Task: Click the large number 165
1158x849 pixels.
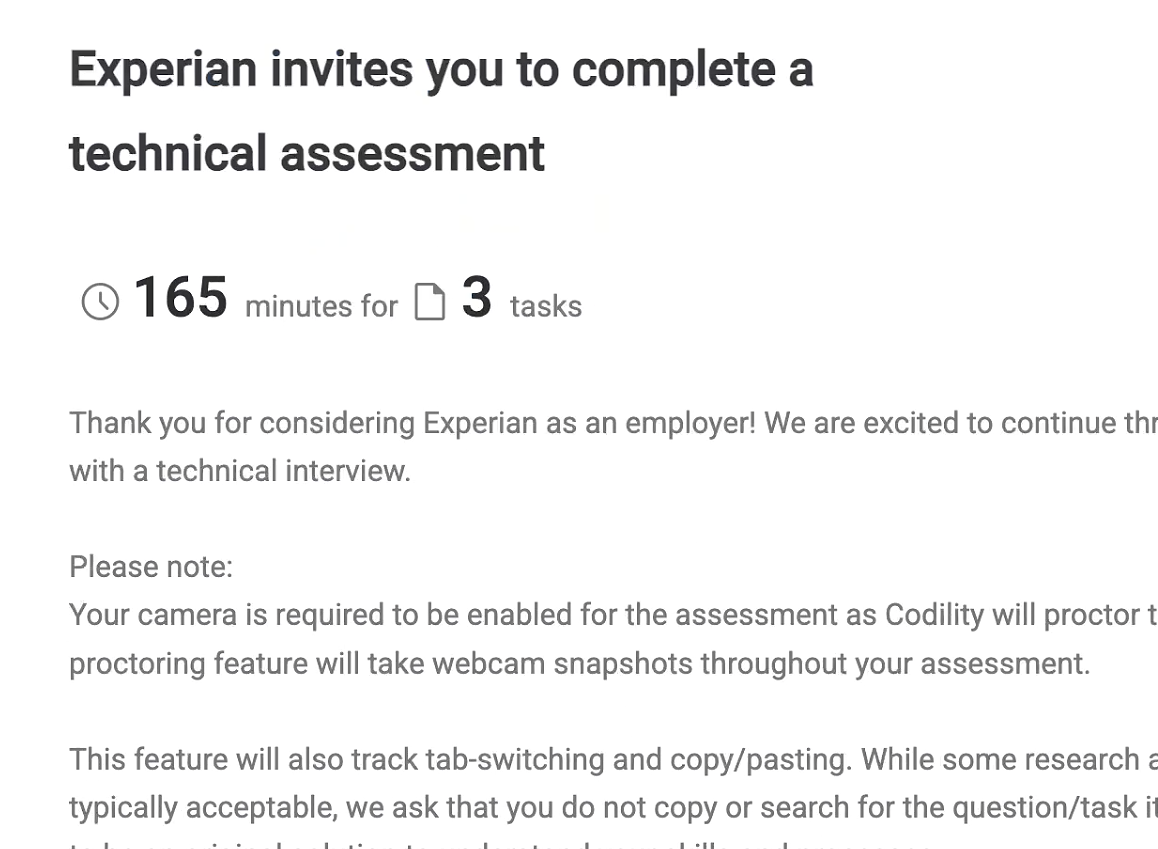Action: 180,298
